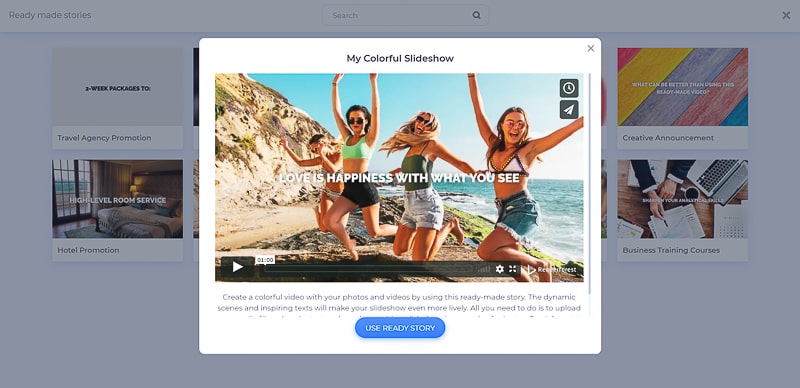The height and width of the screenshot is (388, 800).
Task: Click the Creative Announcement label
Action: pos(668,138)
